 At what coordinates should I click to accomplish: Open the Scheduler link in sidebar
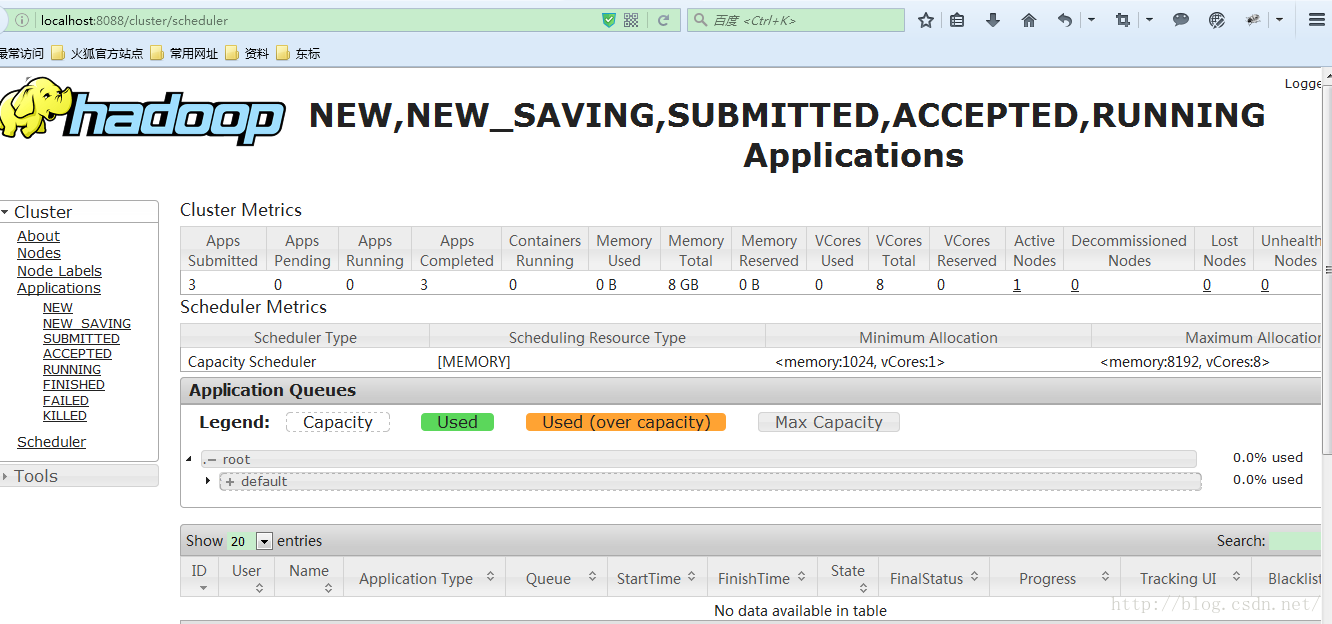(51, 442)
